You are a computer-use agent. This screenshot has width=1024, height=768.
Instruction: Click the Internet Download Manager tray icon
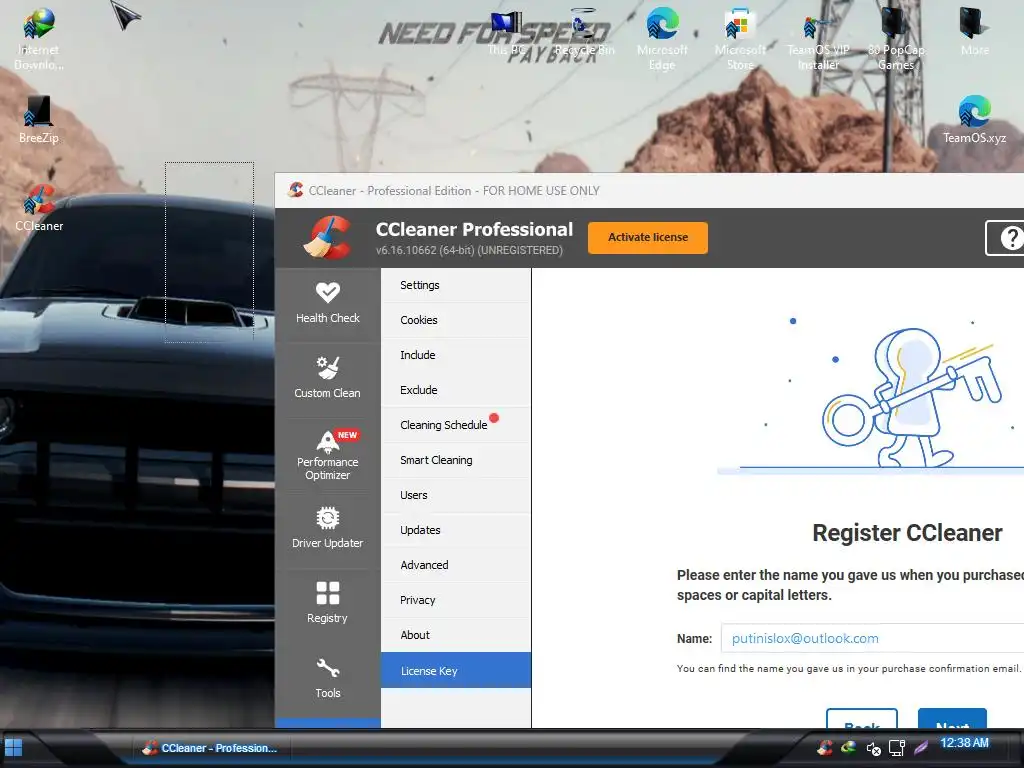[848, 747]
